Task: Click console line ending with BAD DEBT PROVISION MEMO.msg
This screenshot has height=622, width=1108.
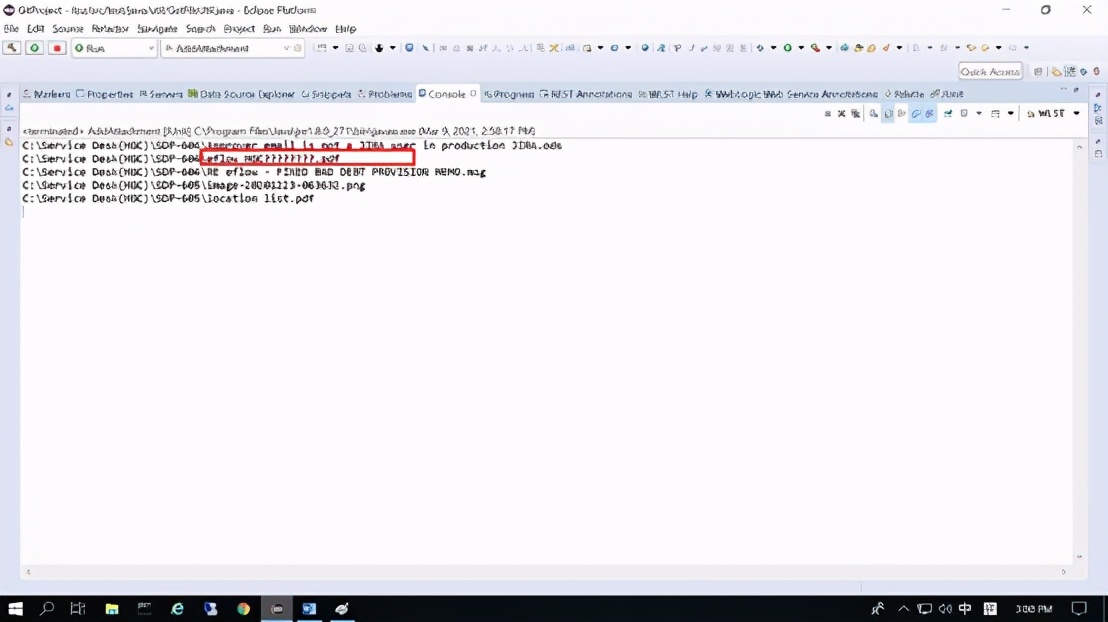Action: pyautogui.click(x=254, y=172)
